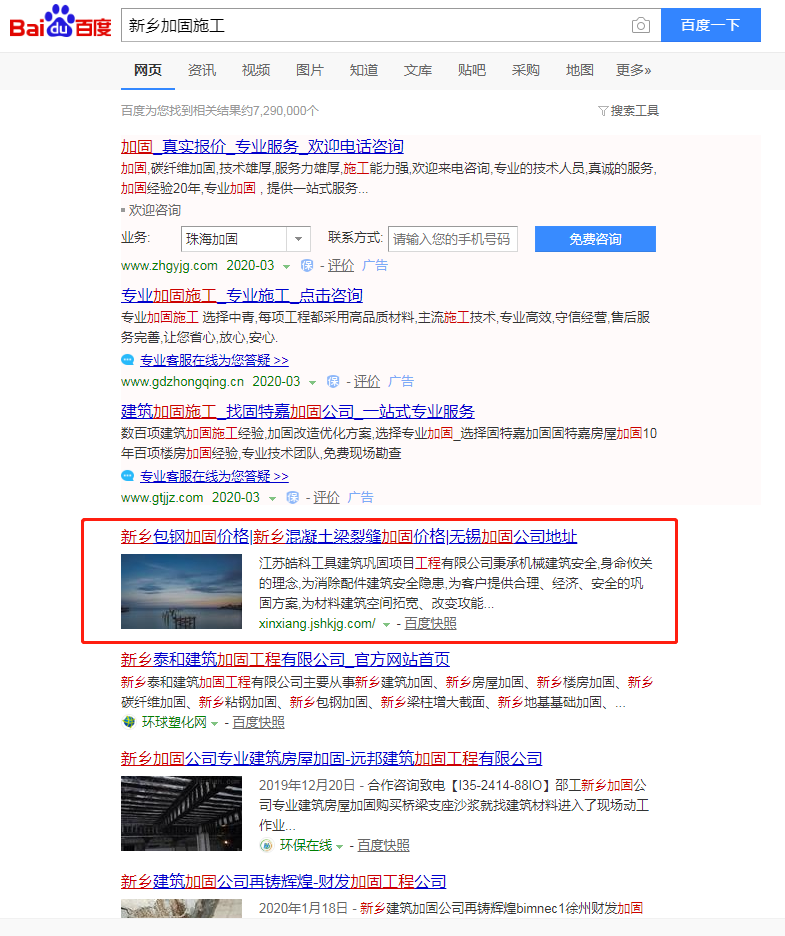Click the 保 shield icon beside www.gdzhongqing.cn
The height and width of the screenshot is (936, 785).
point(333,381)
